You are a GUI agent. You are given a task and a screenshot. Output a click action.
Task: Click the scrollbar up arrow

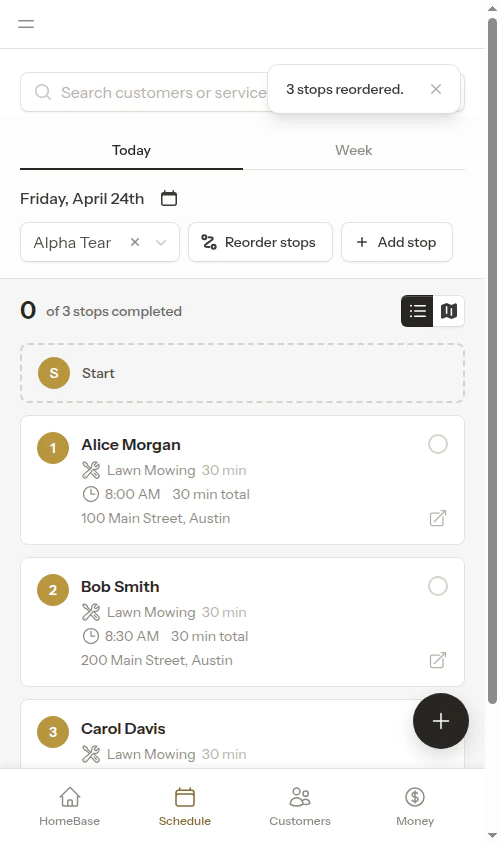click(492, 9)
